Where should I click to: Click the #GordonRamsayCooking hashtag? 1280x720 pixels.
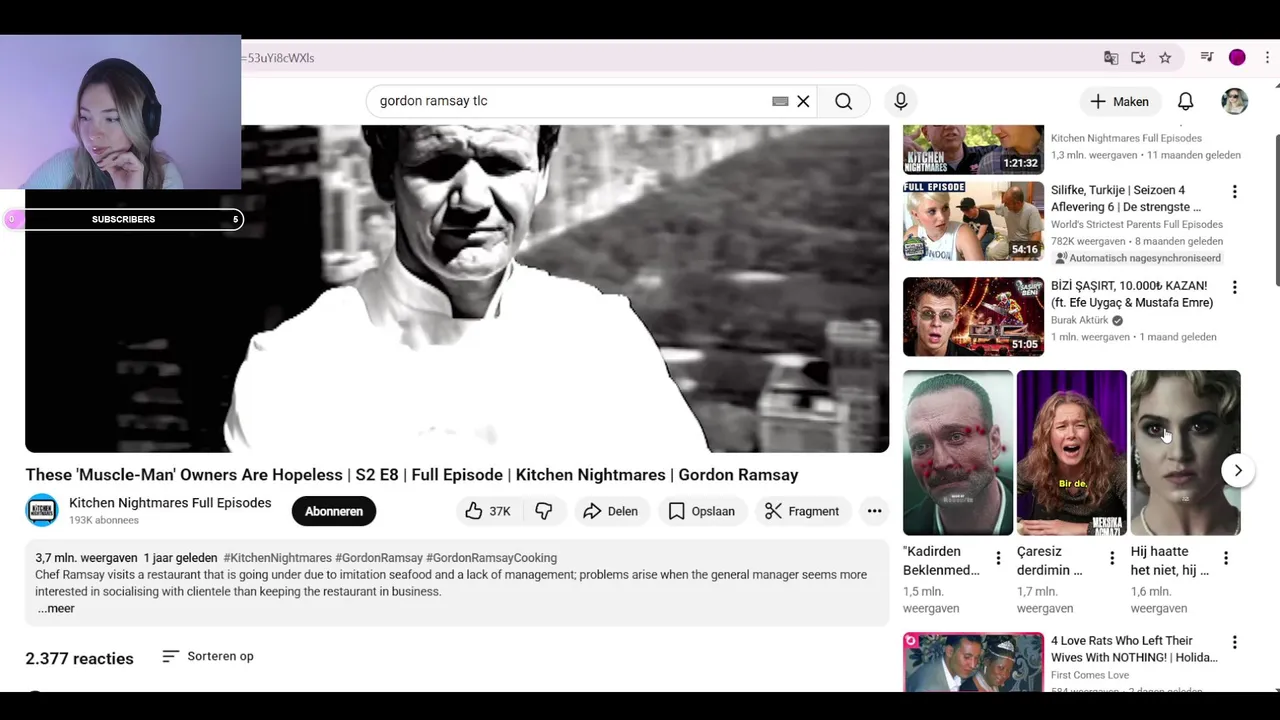(x=491, y=558)
